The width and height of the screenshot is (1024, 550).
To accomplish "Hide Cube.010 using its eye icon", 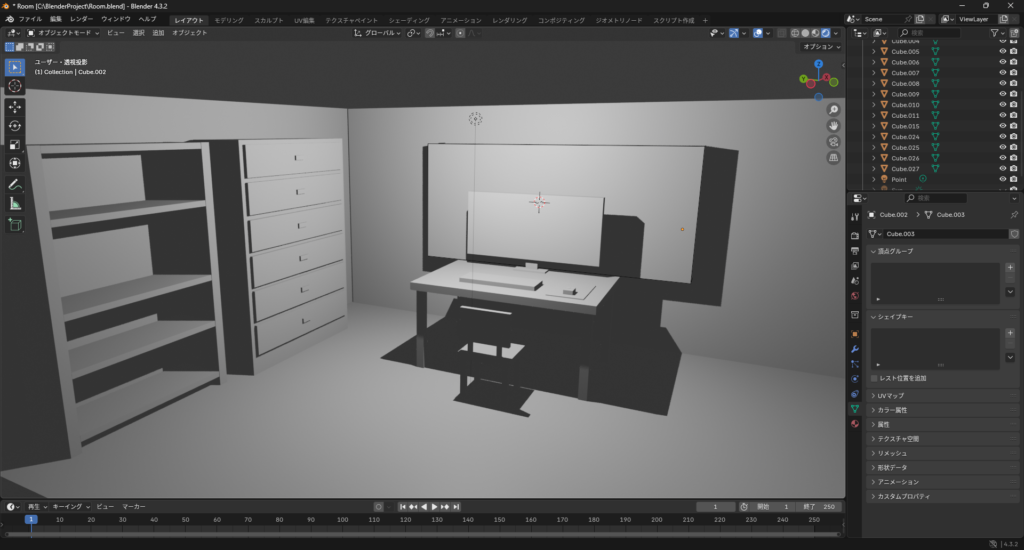I will pos(1002,105).
